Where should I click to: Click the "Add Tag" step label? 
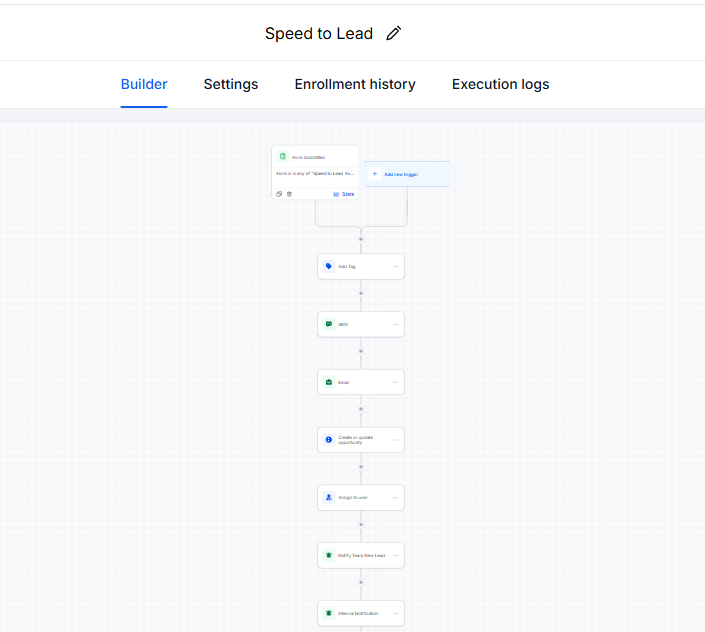(347, 267)
